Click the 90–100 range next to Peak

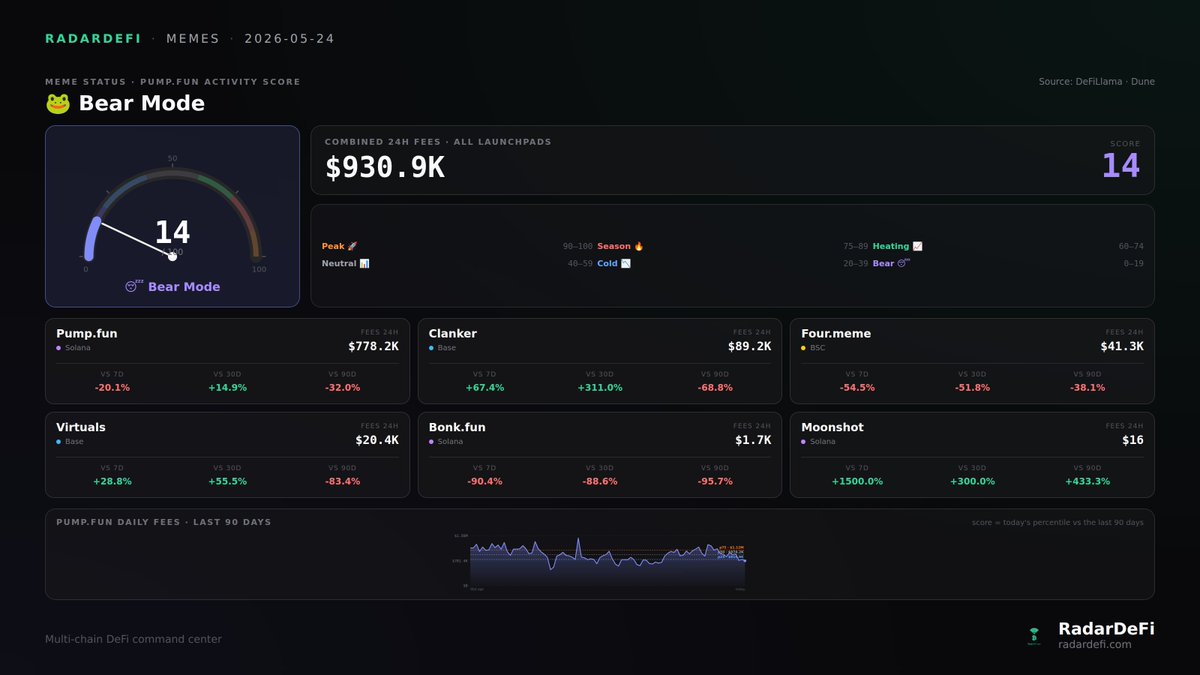click(578, 246)
